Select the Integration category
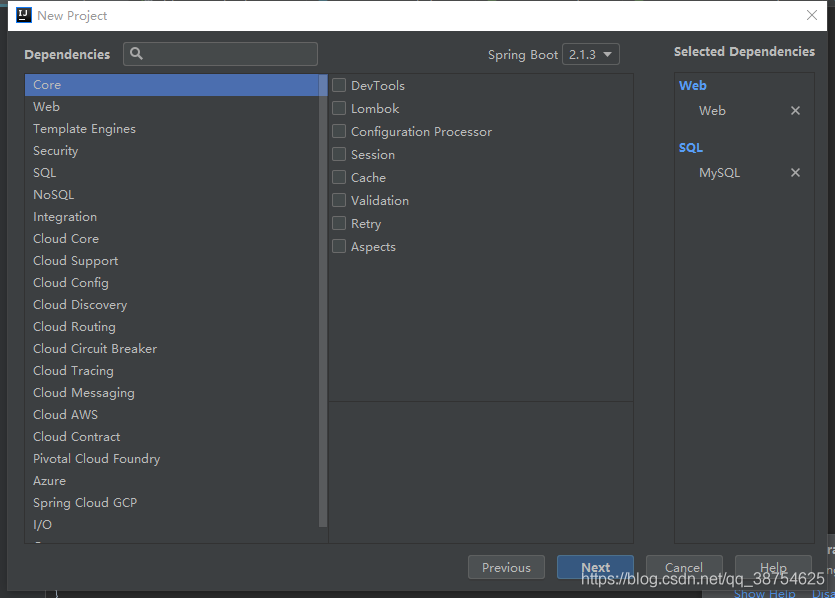This screenshot has width=835, height=598. pyautogui.click(x=171, y=217)
